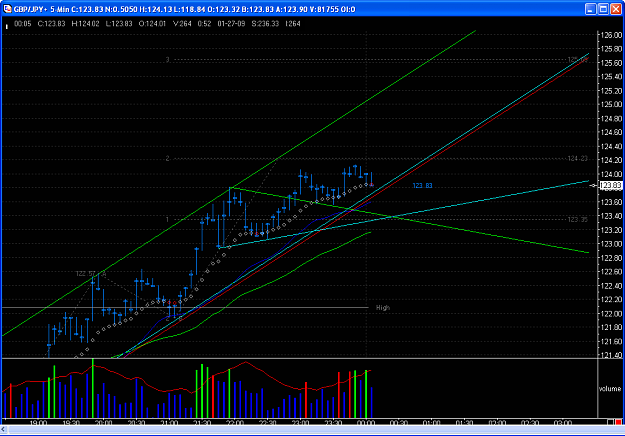Click the O:124.01 open value in data line
The height and width of the screenshot is (436, 625).
click(x=152, y=24)
